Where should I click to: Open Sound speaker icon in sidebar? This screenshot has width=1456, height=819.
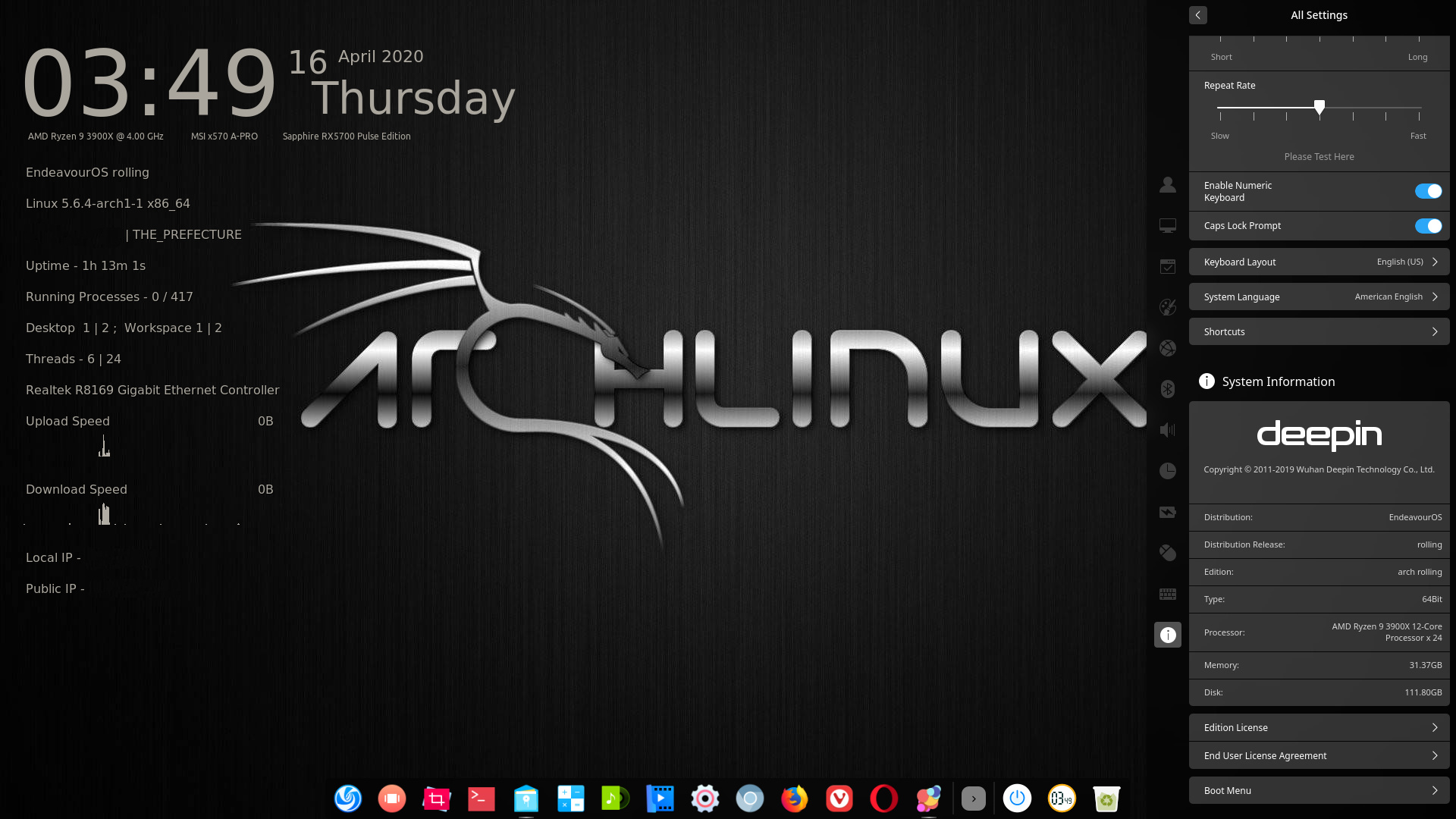[x=1168, y=430]
